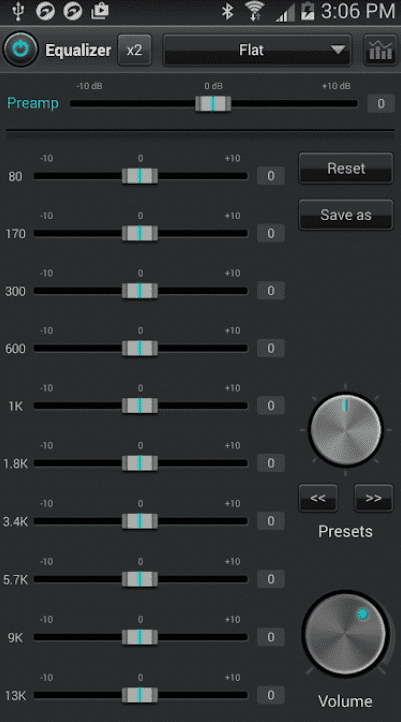This screenshot has width=401, height=722.
Task: Open the graph view icon in the top bar
Action: coord(380,50)
